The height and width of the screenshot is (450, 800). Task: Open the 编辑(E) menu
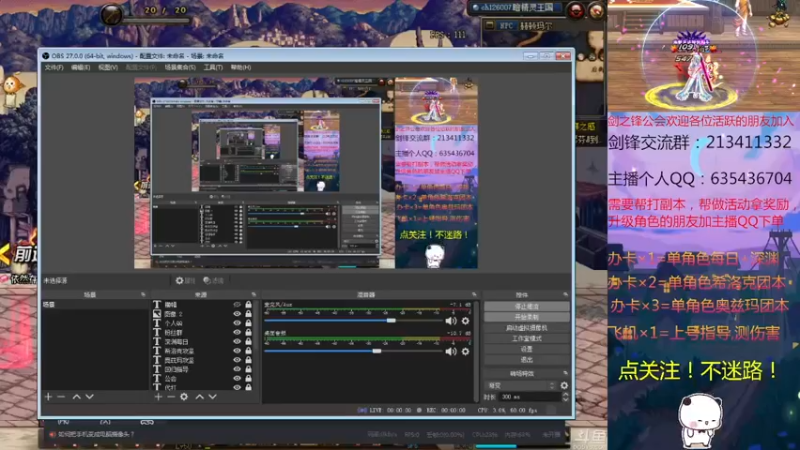pos(81,67)
